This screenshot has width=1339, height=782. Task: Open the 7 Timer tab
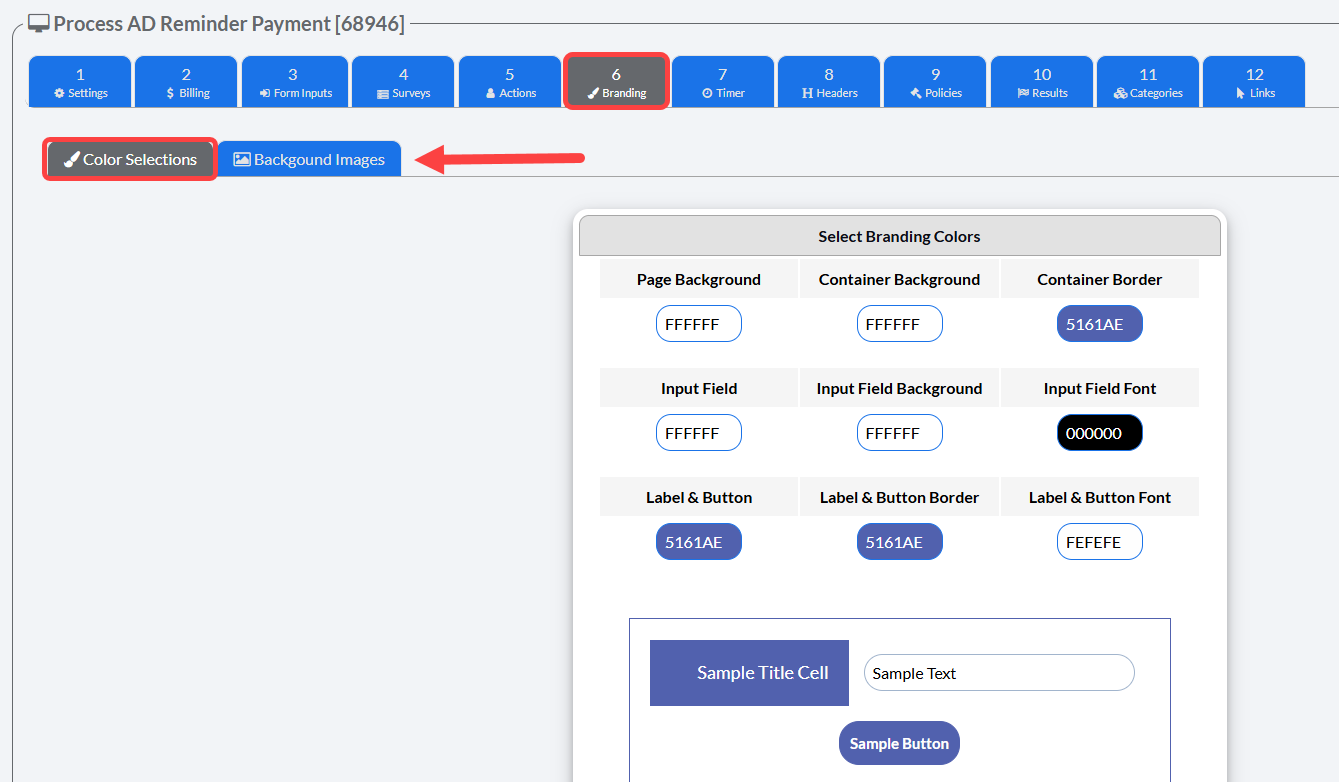(723, 82)
